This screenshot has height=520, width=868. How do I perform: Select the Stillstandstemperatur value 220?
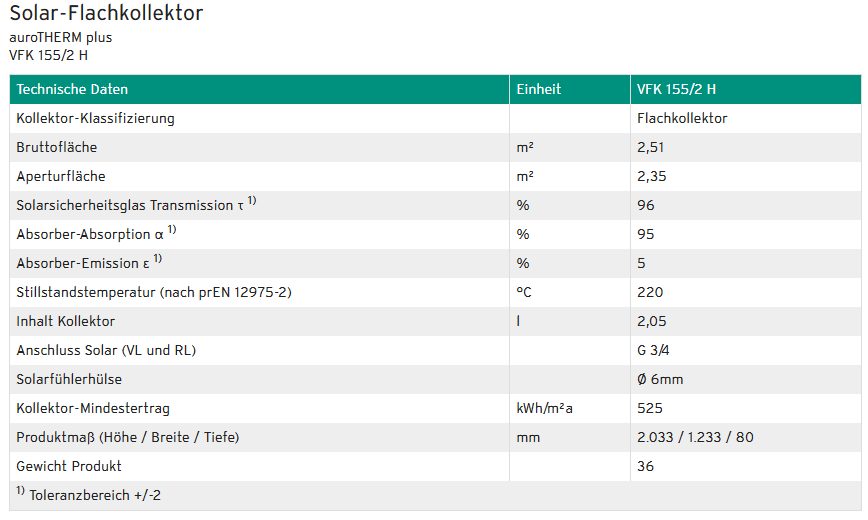coord(650,292)
